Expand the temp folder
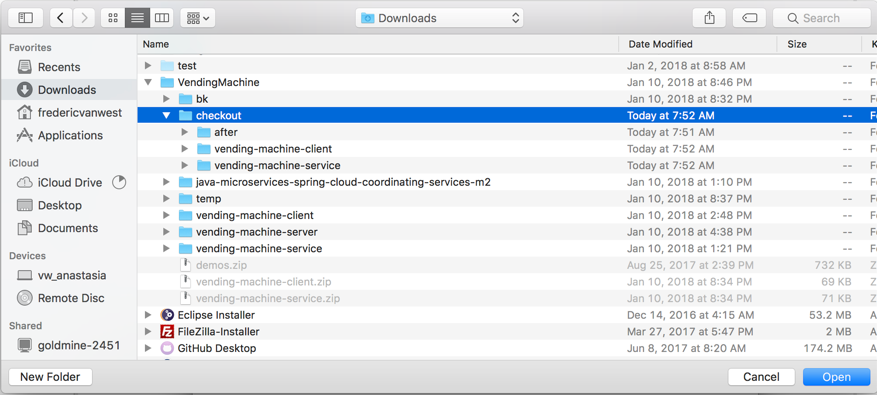The image size is (877, 395). click(166, 199)
